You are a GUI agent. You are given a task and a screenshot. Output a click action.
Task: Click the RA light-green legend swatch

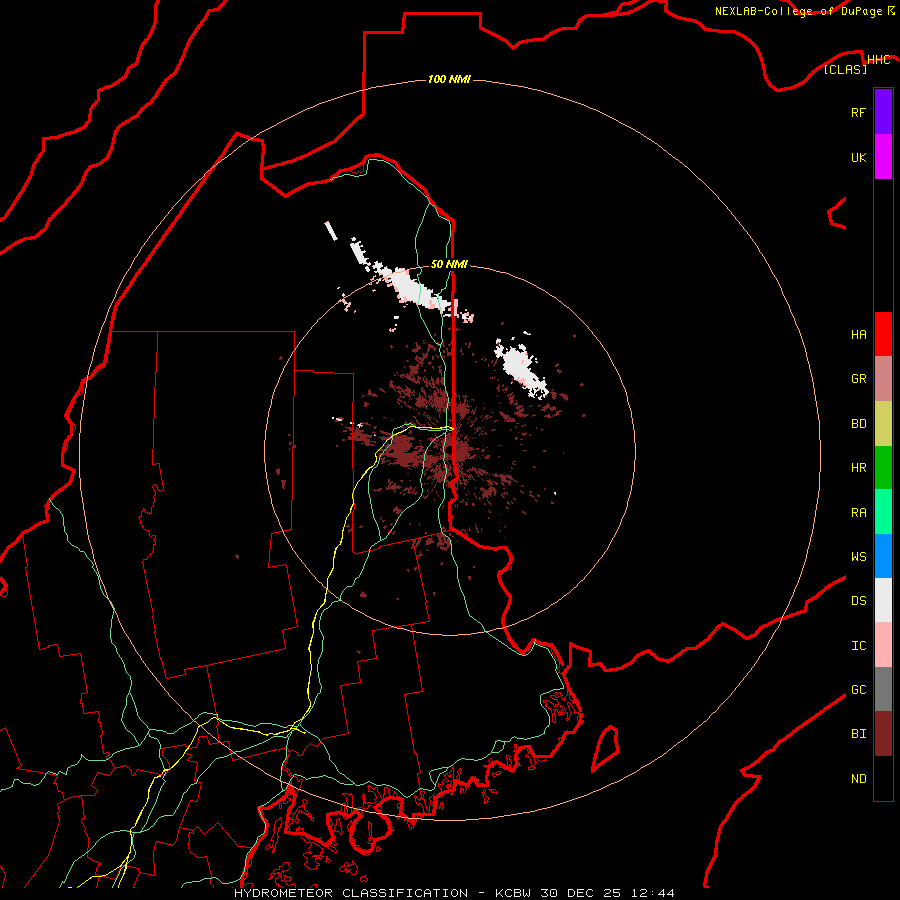point(883,512)
